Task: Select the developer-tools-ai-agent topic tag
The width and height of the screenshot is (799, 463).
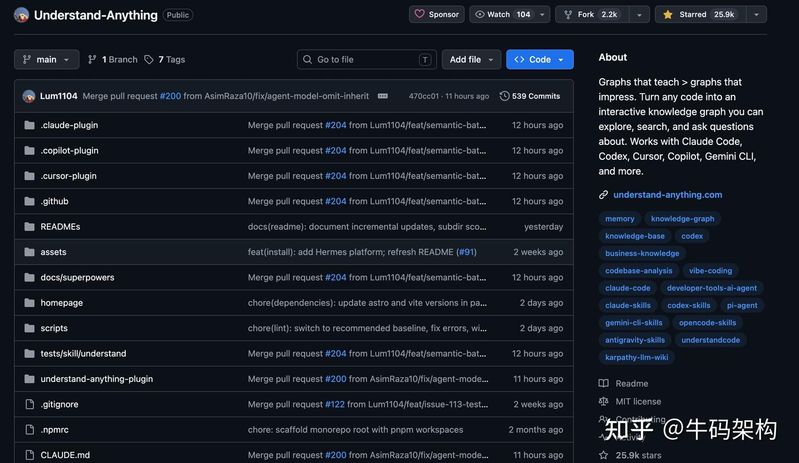Action: click(711, 288)
